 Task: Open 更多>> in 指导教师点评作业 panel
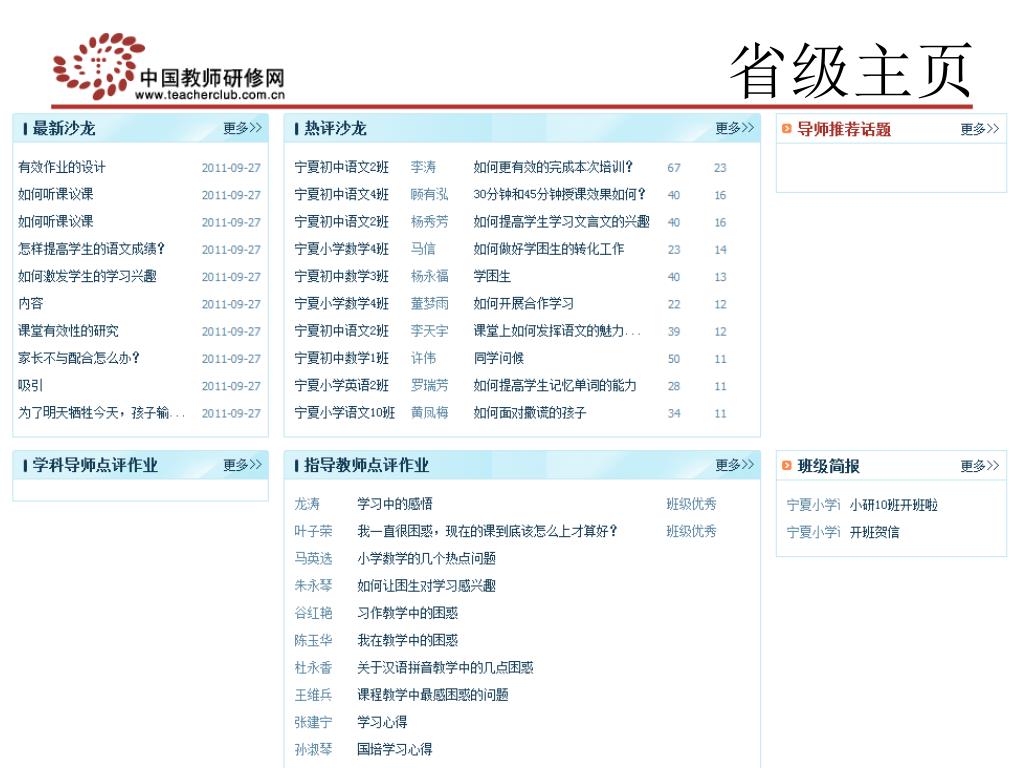(734, 465)
